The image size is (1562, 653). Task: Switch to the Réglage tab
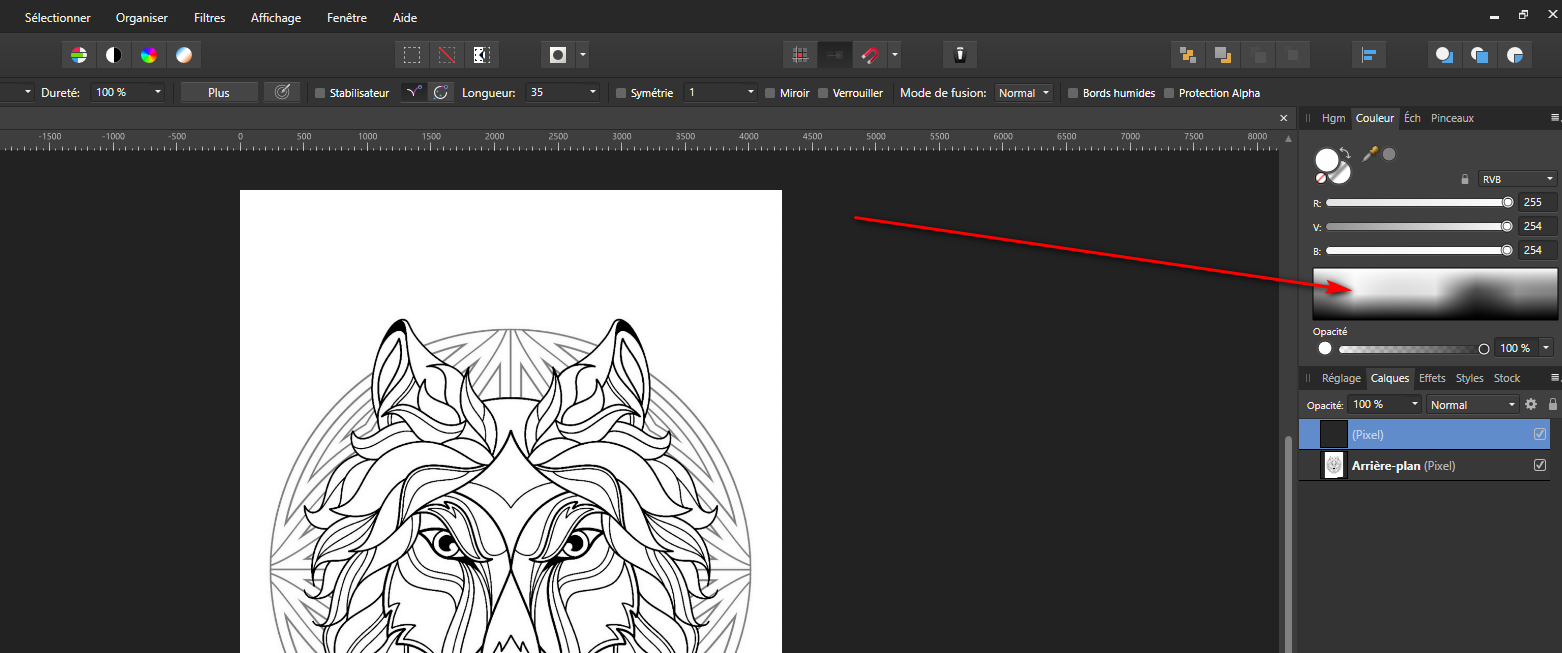coord(1341,378)
